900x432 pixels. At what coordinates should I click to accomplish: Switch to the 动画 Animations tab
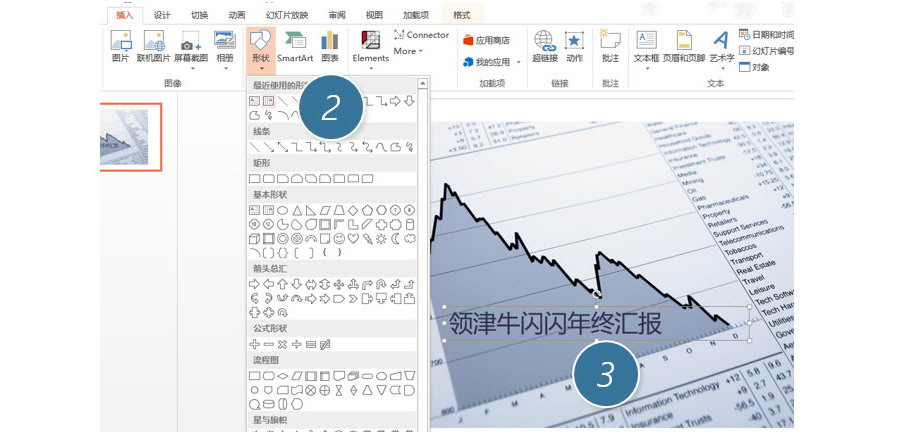[237, 15]
